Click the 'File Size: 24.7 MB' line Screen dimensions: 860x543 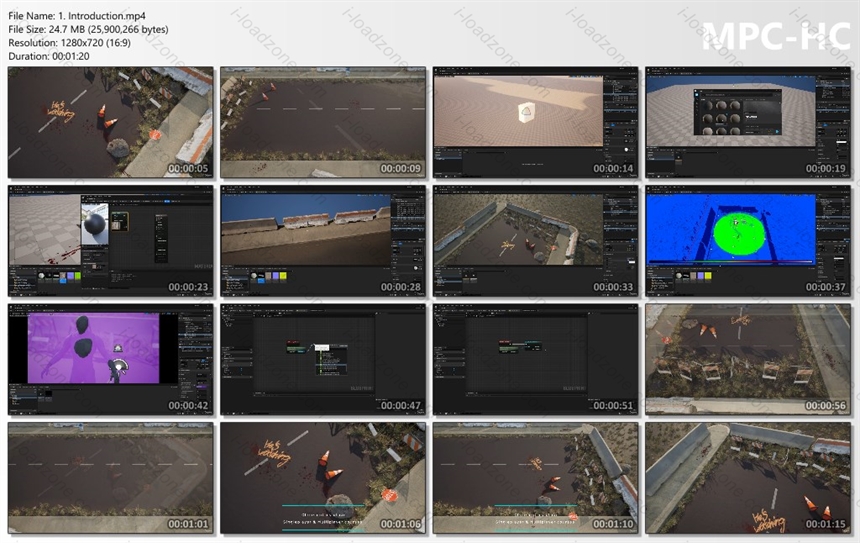(x=88, y=29)
